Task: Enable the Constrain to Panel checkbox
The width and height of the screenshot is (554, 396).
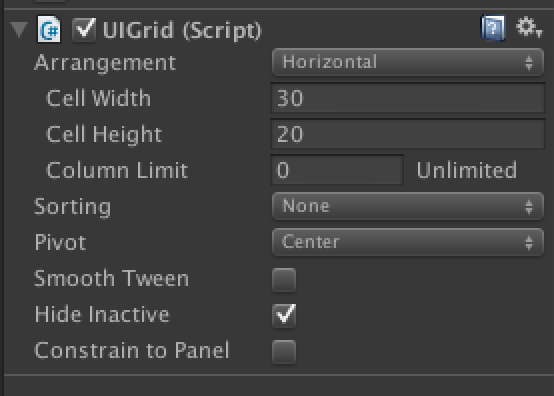Action: click(284, 351)
